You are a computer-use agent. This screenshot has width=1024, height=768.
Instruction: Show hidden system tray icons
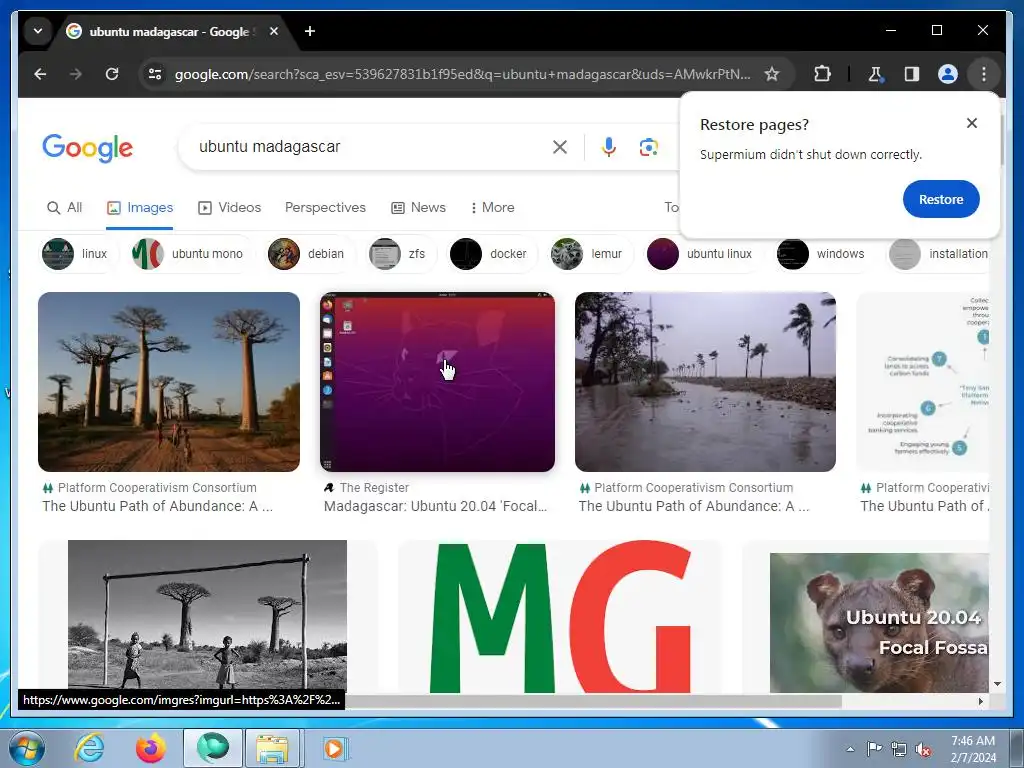850,749
